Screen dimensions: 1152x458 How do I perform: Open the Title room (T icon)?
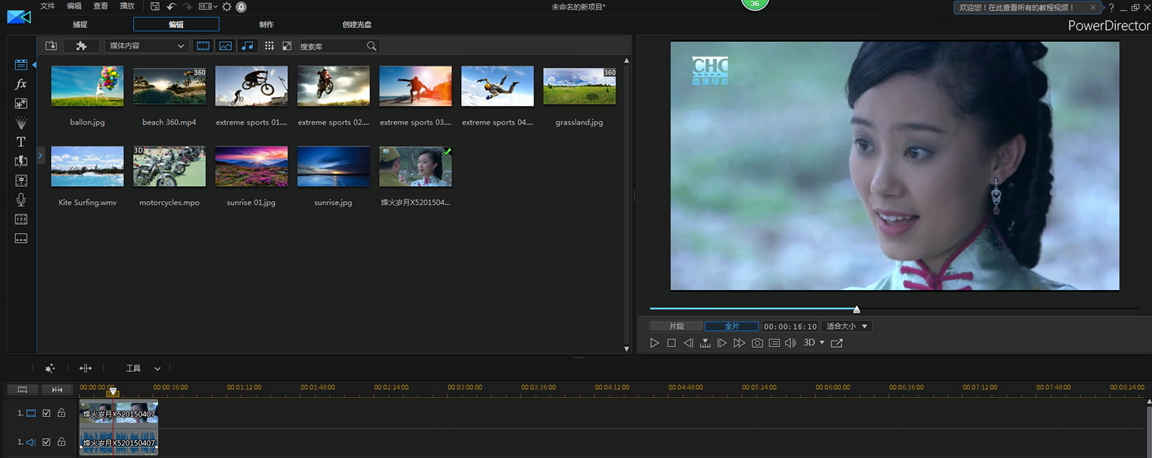pyautogui.click(x=20, y=142)
